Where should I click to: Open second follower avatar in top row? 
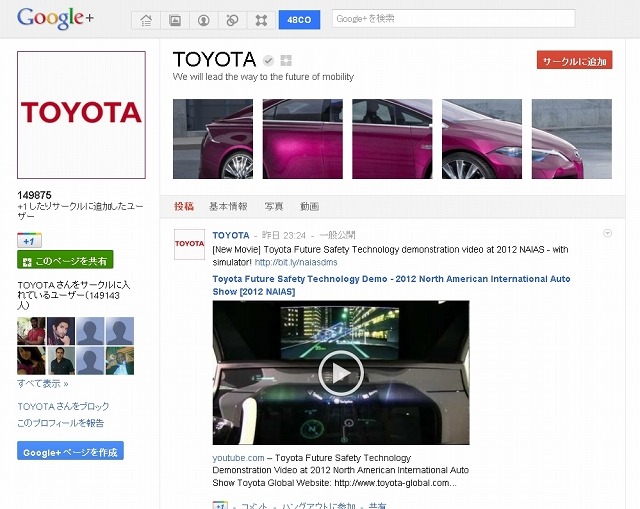pos(61,331)
